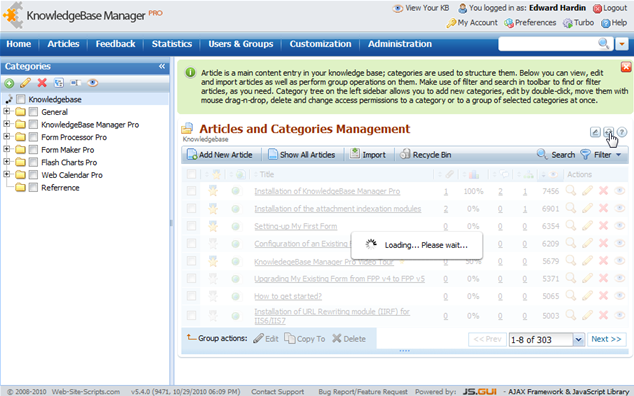Viewport: 634px width, 396px height.
Task: Click the Turbo link
Action: click(x=579, y=23)
